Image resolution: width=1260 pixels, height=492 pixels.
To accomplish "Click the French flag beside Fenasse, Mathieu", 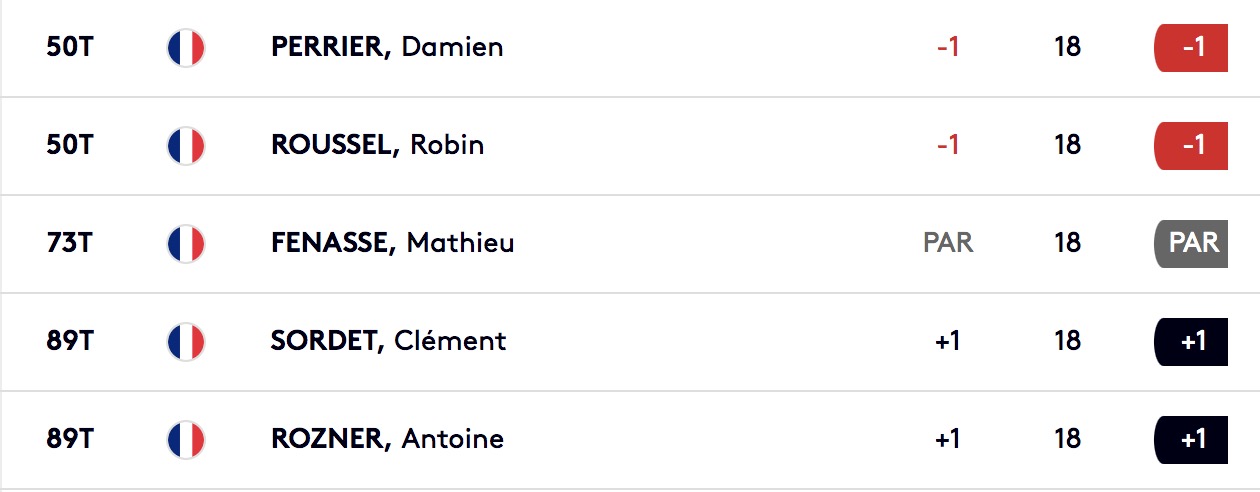I will tap(185, 243).
